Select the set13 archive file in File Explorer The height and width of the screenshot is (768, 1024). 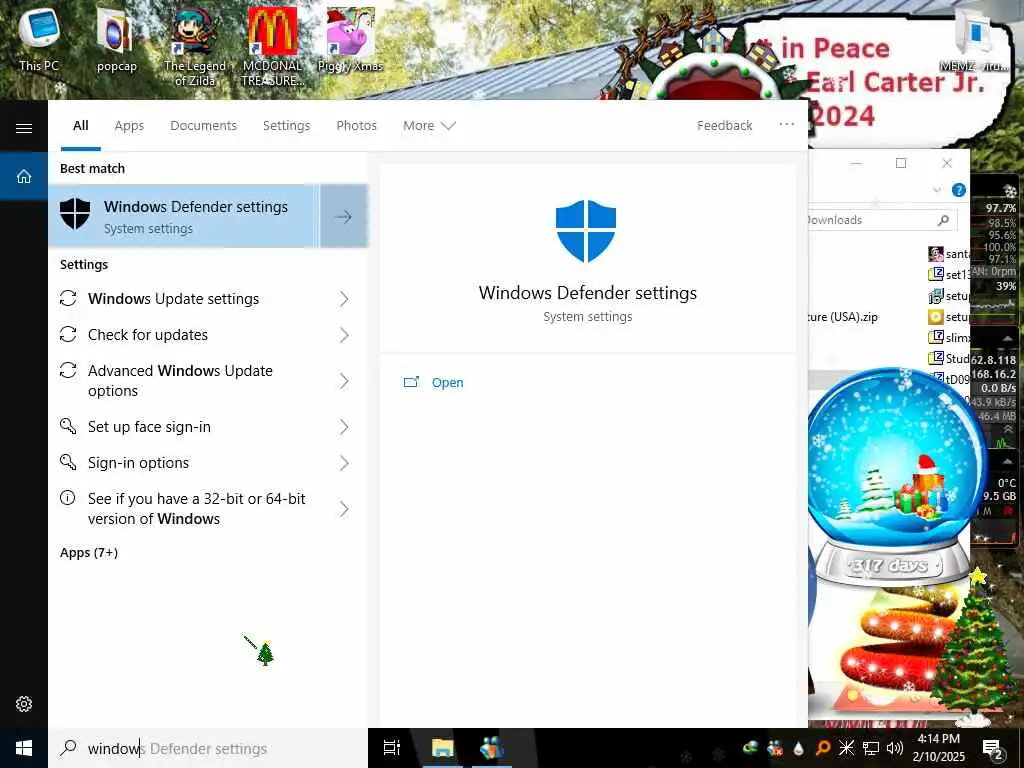(948, 274)
